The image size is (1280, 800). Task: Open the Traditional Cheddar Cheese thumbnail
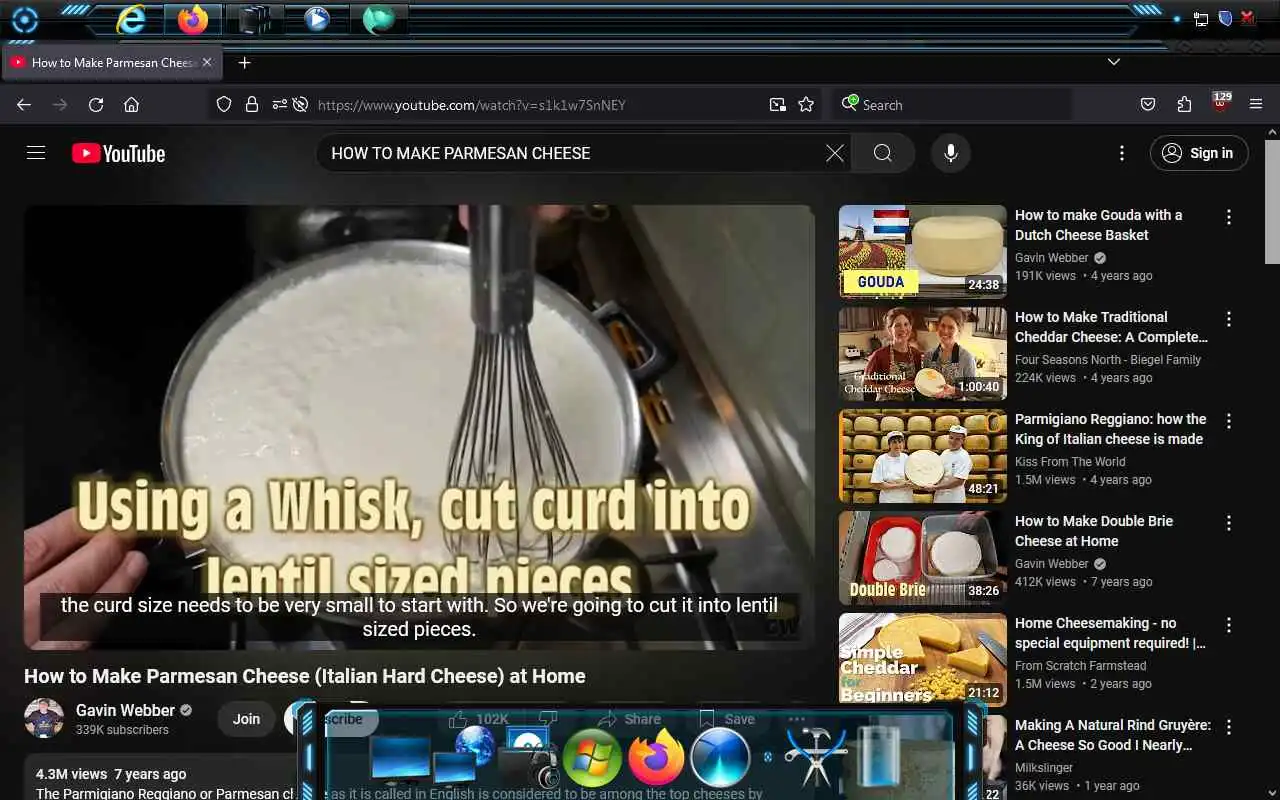point(922,354)
